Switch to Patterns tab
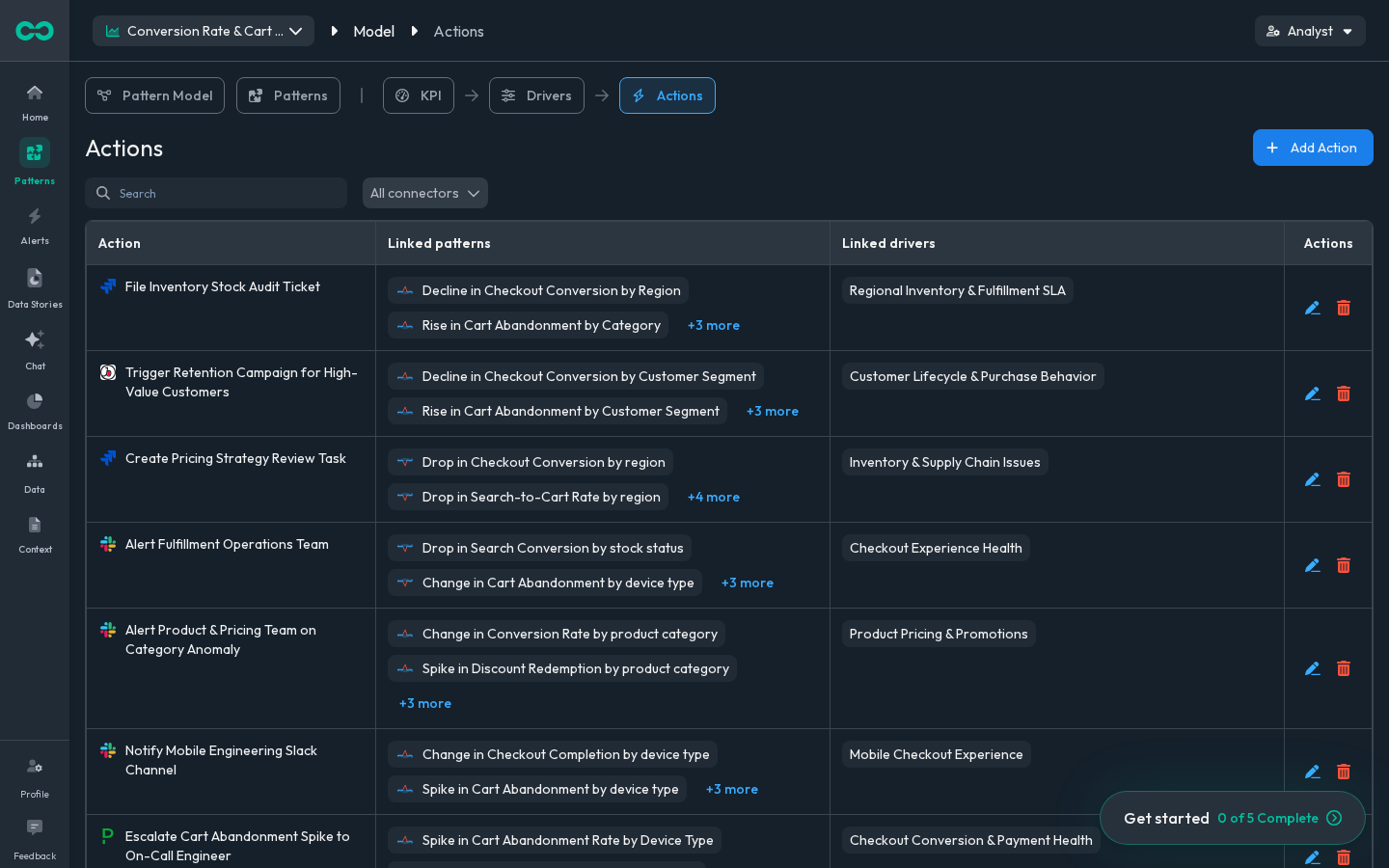 point(288,95)
